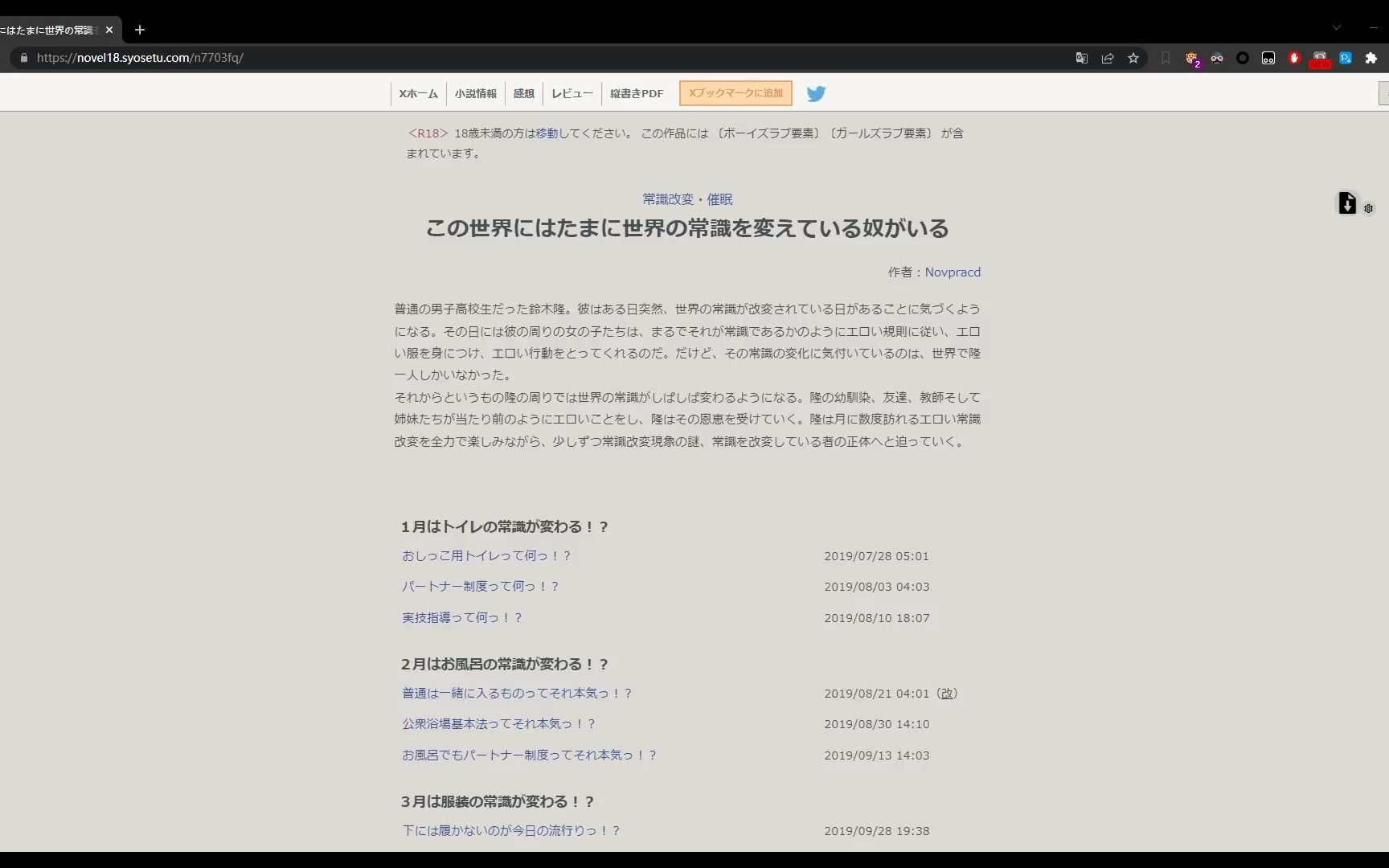Image resolution: width=1389 pixels, height=868 pixels.
Task: Click the date 2019/09/13 14:03
Action: (877, 755)
